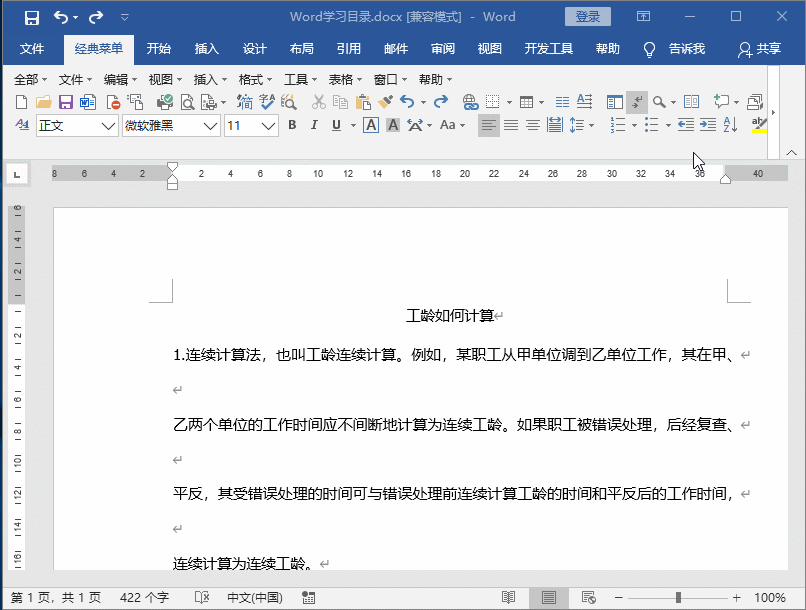Expand the insert table dropdown arrow

541,102
